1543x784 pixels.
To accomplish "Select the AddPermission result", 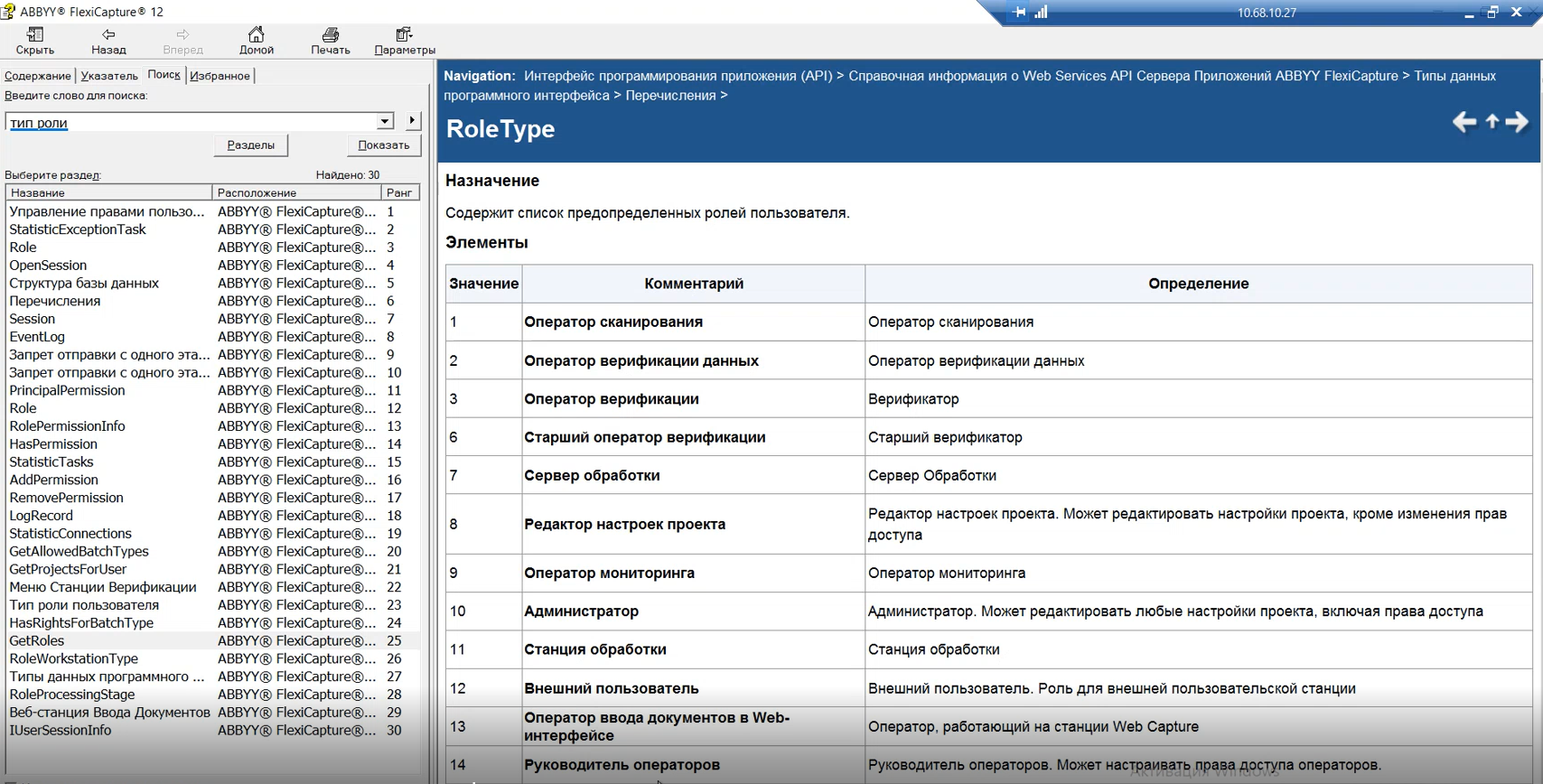I will click(x=53, y=480).
